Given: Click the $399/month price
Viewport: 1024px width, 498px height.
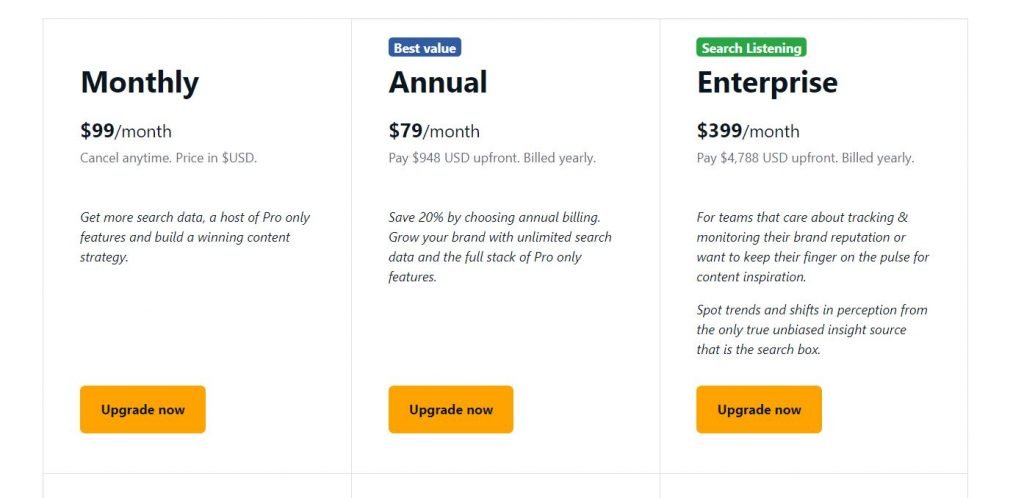Looking at the screenshot, I should coord(748,131).
